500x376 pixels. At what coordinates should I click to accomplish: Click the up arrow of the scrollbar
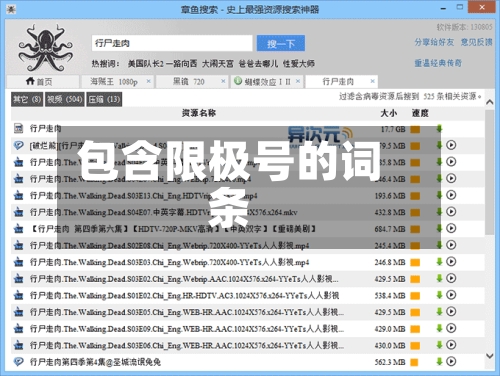[x=490, y=102]
